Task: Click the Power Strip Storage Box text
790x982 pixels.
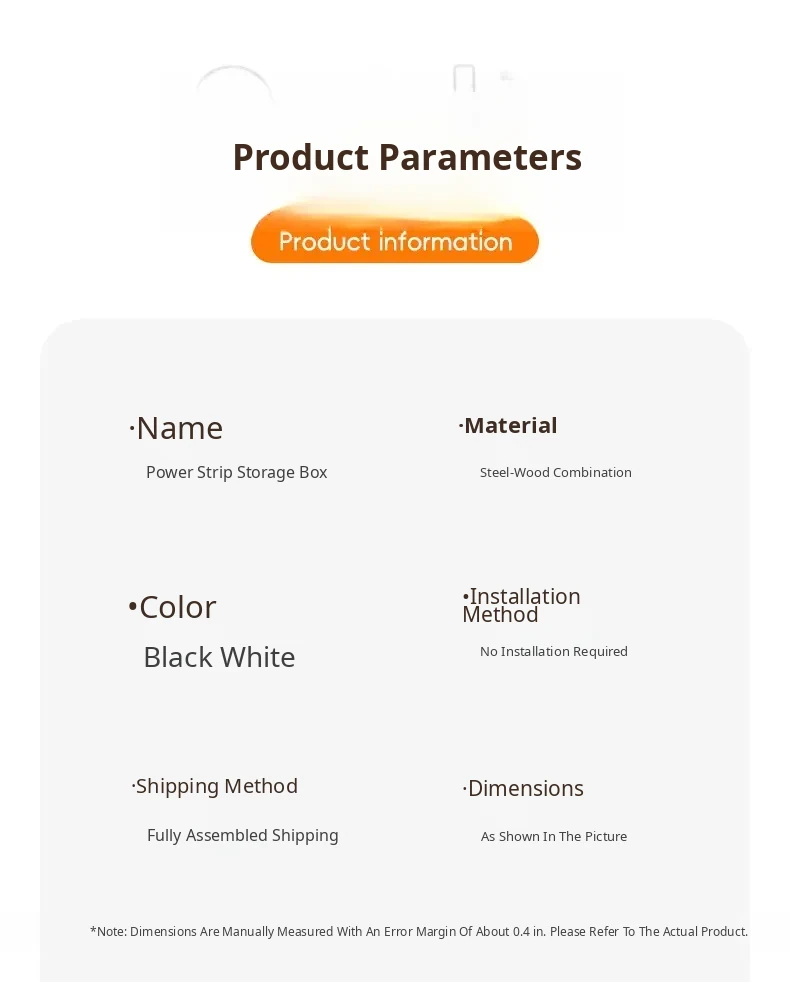Action: tap(237, 472)
